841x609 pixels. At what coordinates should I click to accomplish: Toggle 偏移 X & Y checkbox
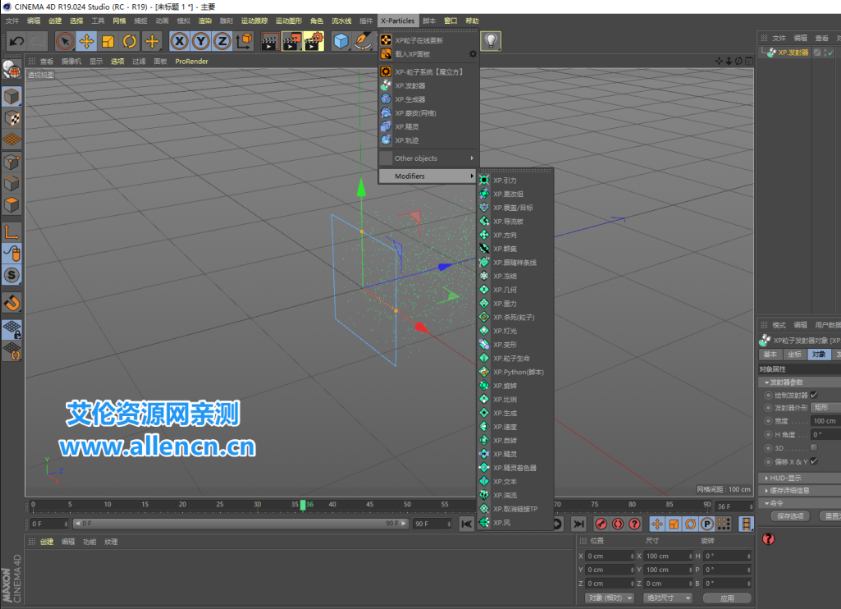tap(814, 461)
